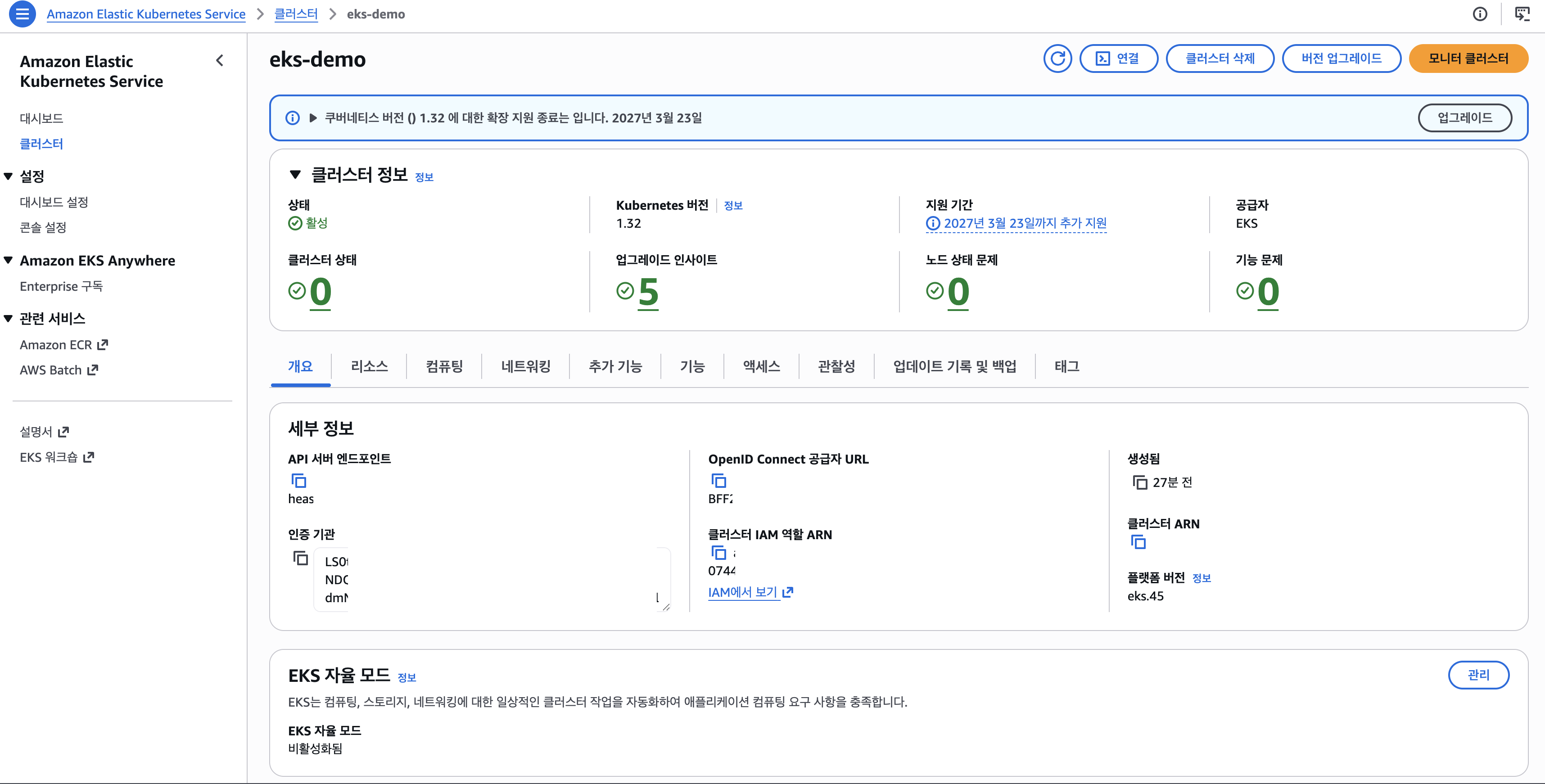Collapse the 설정 sidebar section
Viewport: 1545px width, 784px height.
[9, 176]
